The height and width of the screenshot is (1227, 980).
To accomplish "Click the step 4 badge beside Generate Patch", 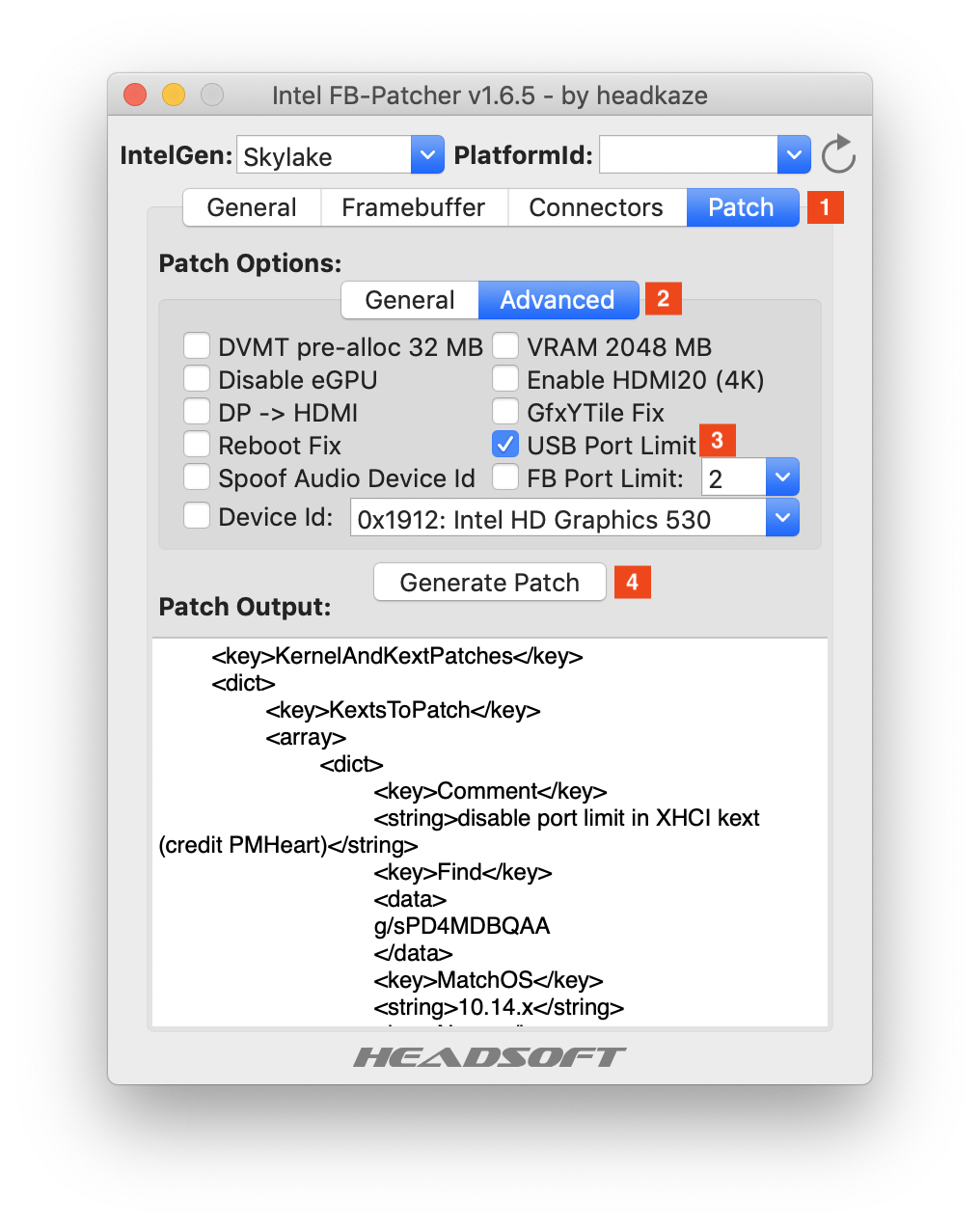I will point(633,582).
